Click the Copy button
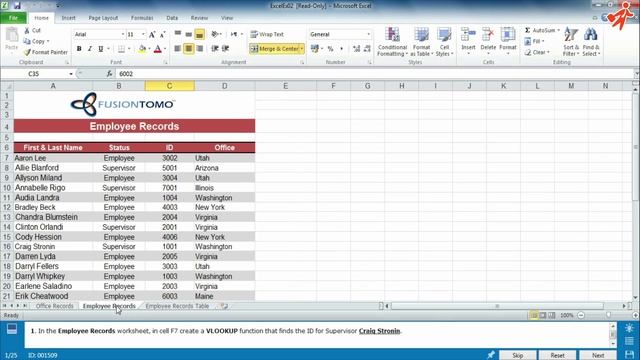The width and height of the screenshot is (640, 360). pos(36,41)
